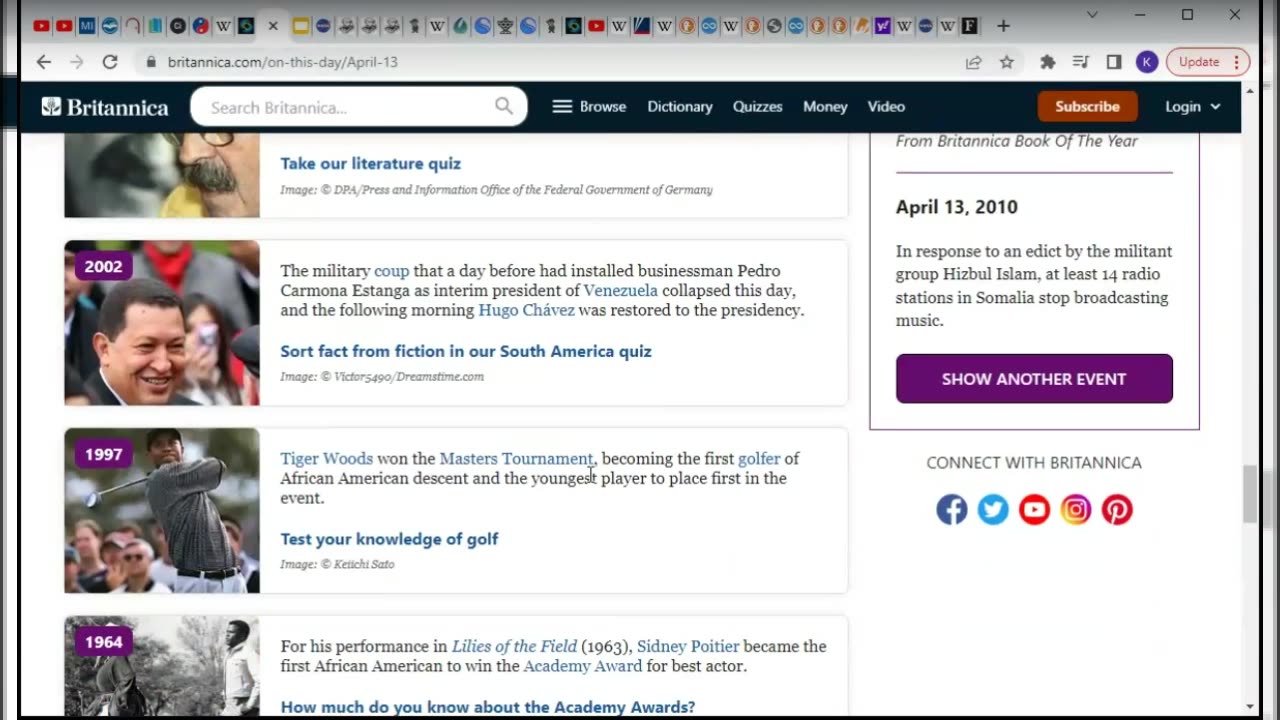Open Chrome Update menu
This screenshot has width=1280, height=720.
pos(1208,62)
